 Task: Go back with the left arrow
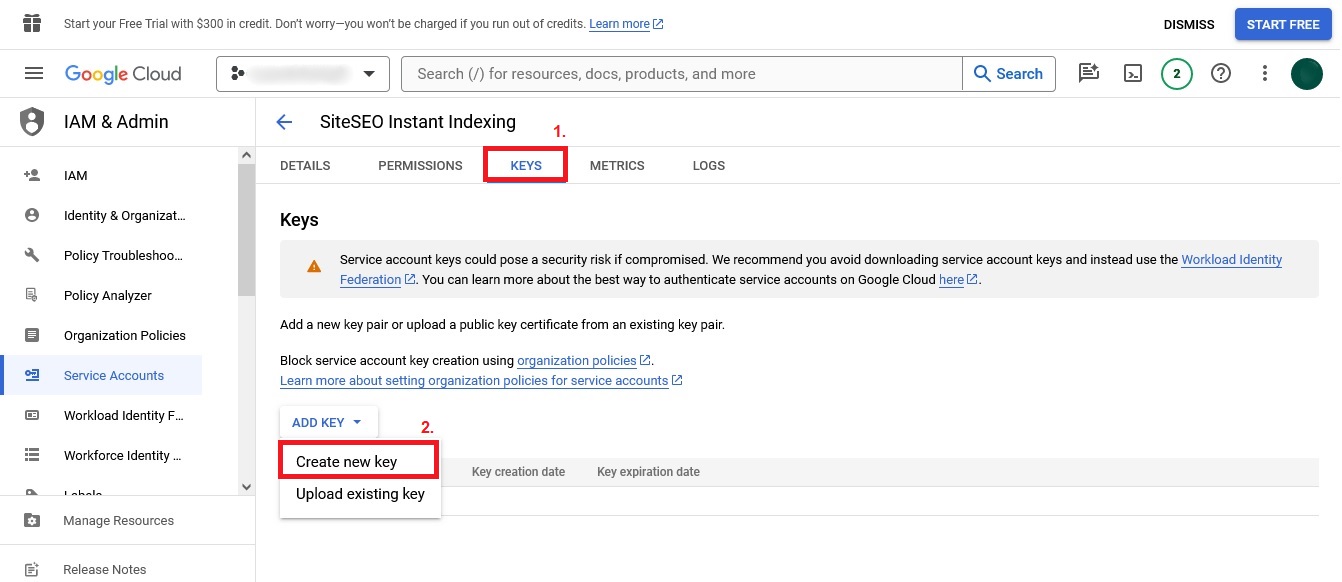[x=284, y=122]
